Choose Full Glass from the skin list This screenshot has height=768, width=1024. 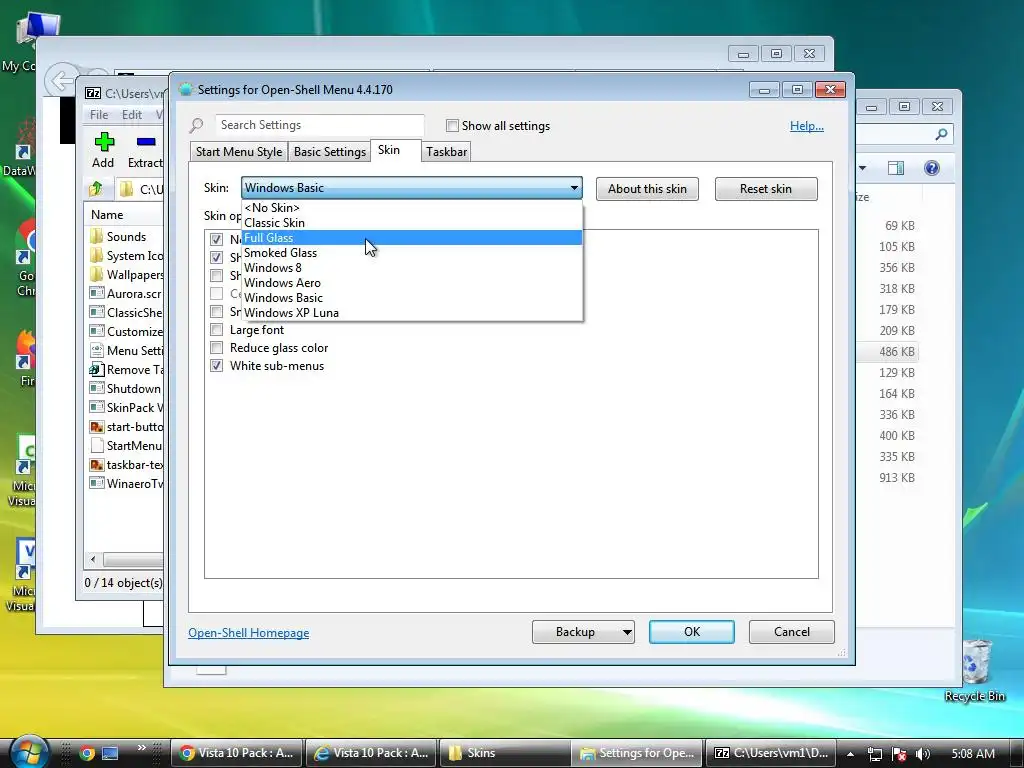pos(411,238)
